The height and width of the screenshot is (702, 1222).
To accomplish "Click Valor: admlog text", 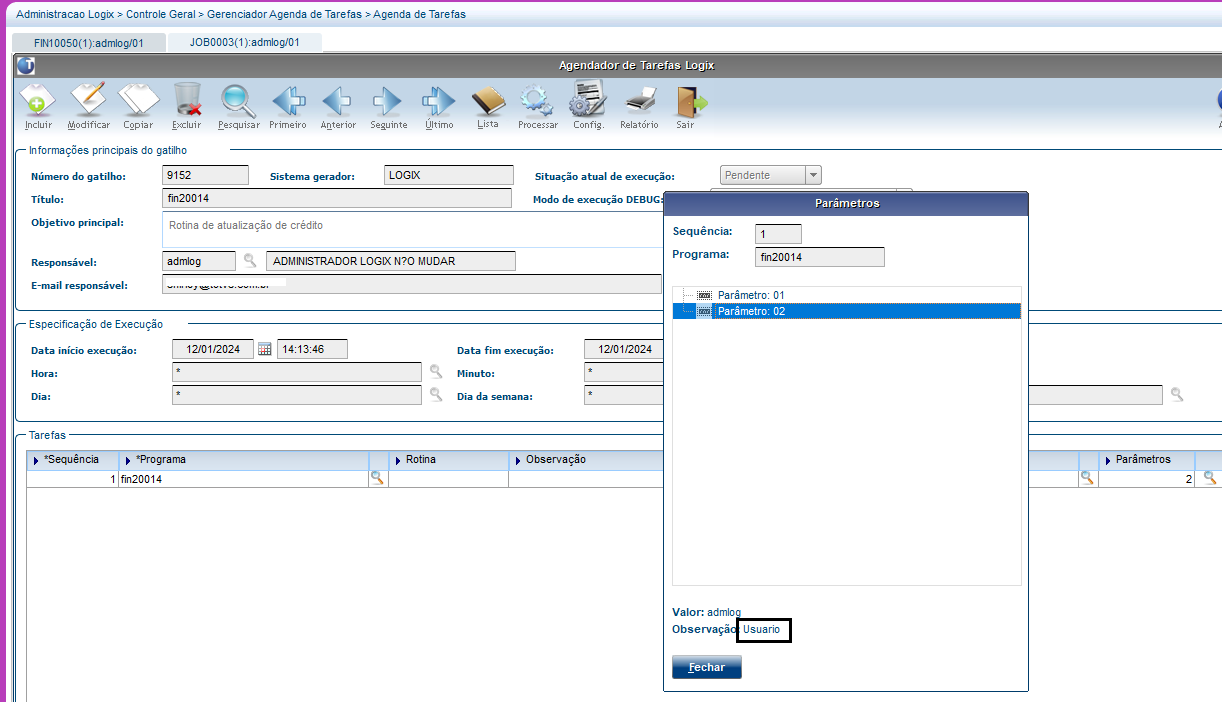I will pyautogui.click(x=707, y=611).
